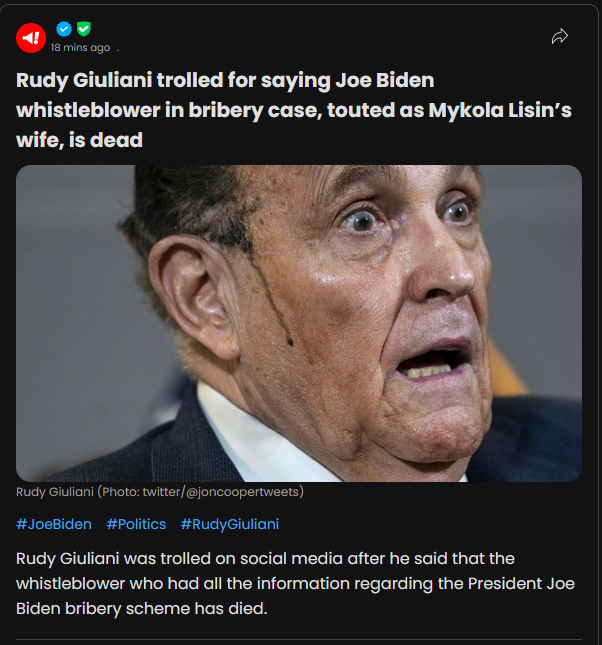602x645 pixels.
Task: Click the small dot after the timestamp
Action: pyautogui.click(x=117, y=48)
